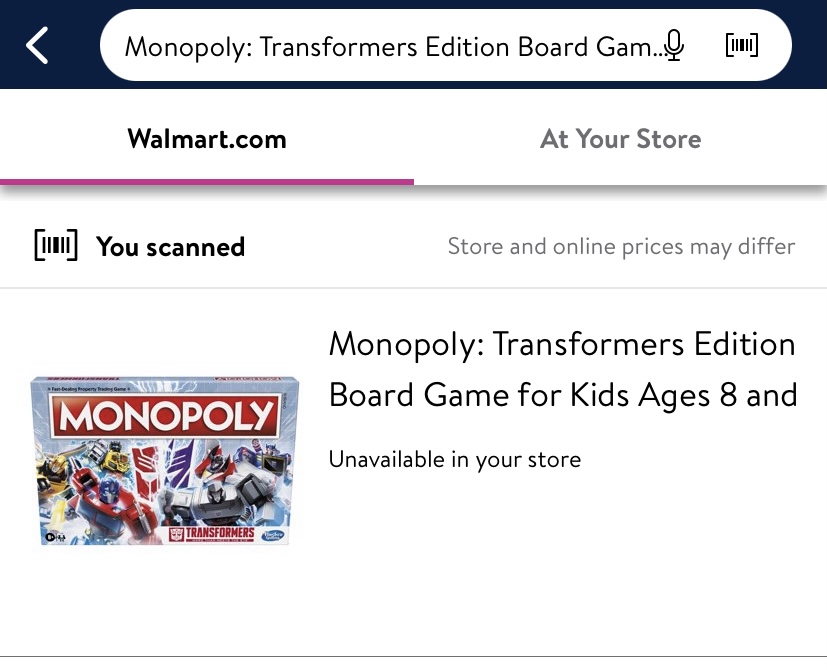
Task: Tap the back arrow
Action: coord(38,46)
